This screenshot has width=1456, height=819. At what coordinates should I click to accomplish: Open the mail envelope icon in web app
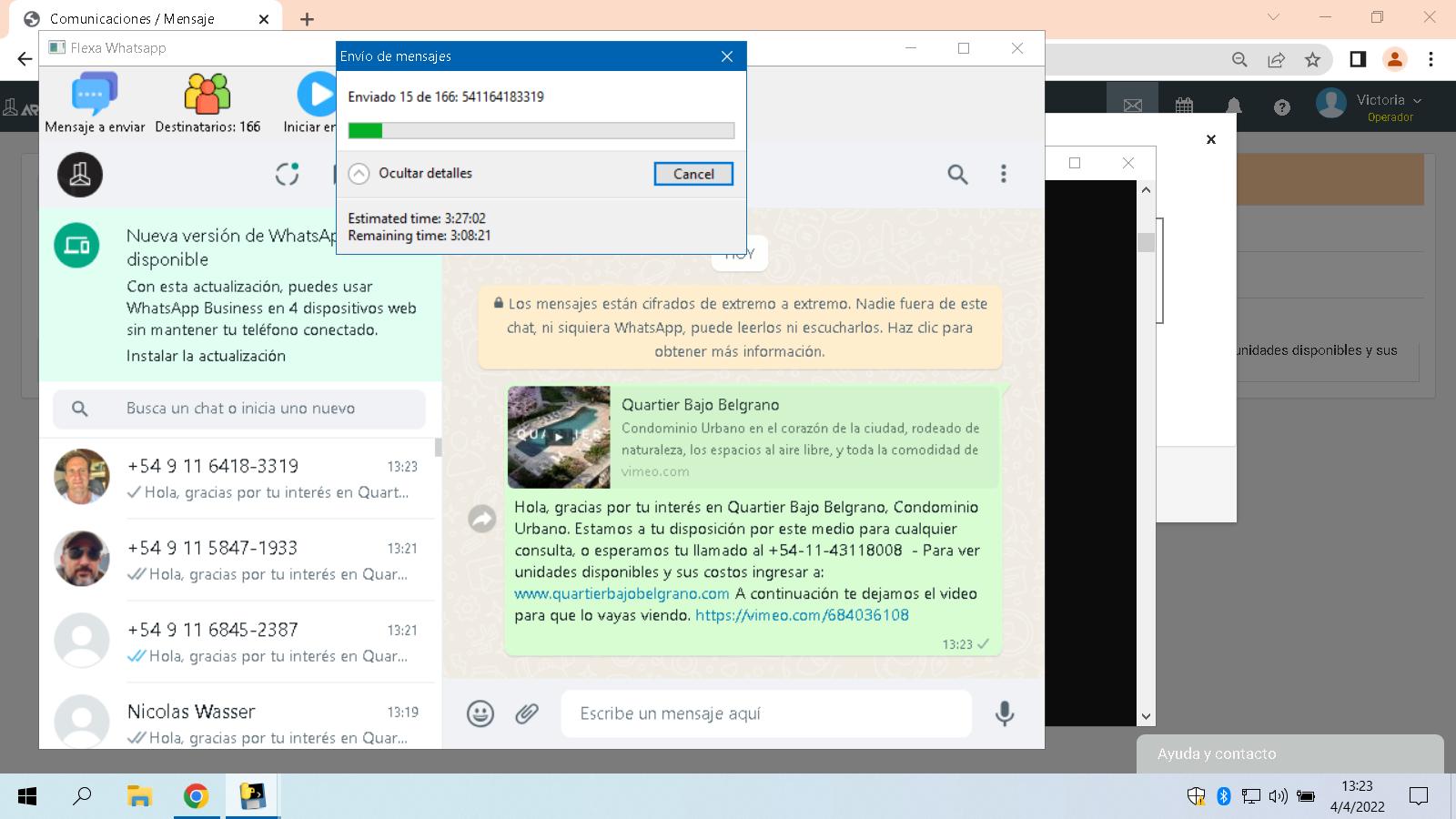click(1132, 106)
